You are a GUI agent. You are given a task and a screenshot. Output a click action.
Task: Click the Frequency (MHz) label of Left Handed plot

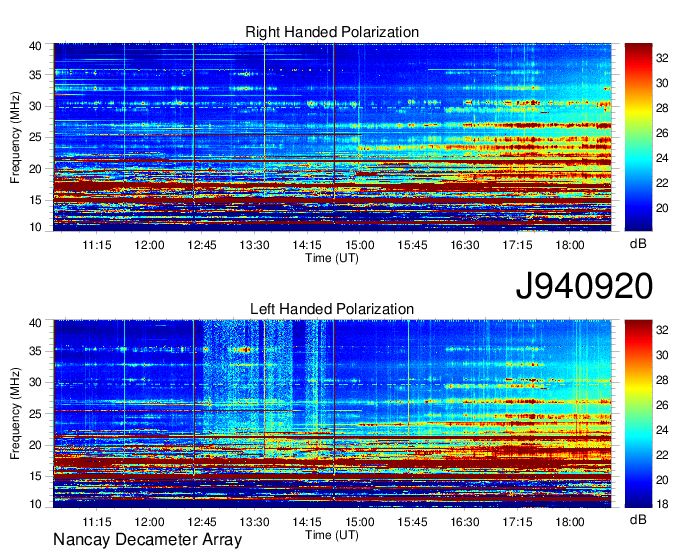pos(15,414)
